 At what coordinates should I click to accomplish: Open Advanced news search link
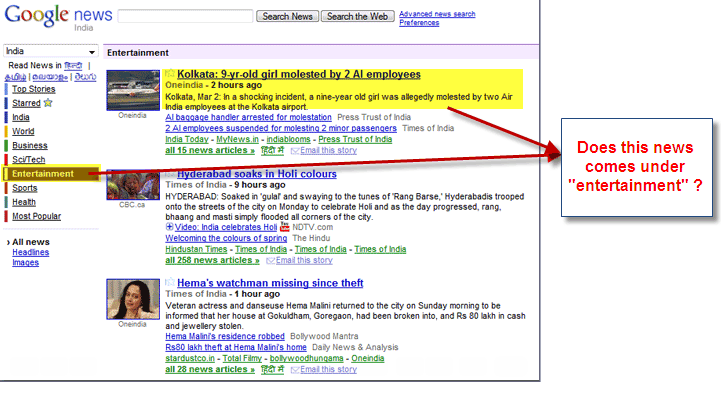tap(437, 14)
